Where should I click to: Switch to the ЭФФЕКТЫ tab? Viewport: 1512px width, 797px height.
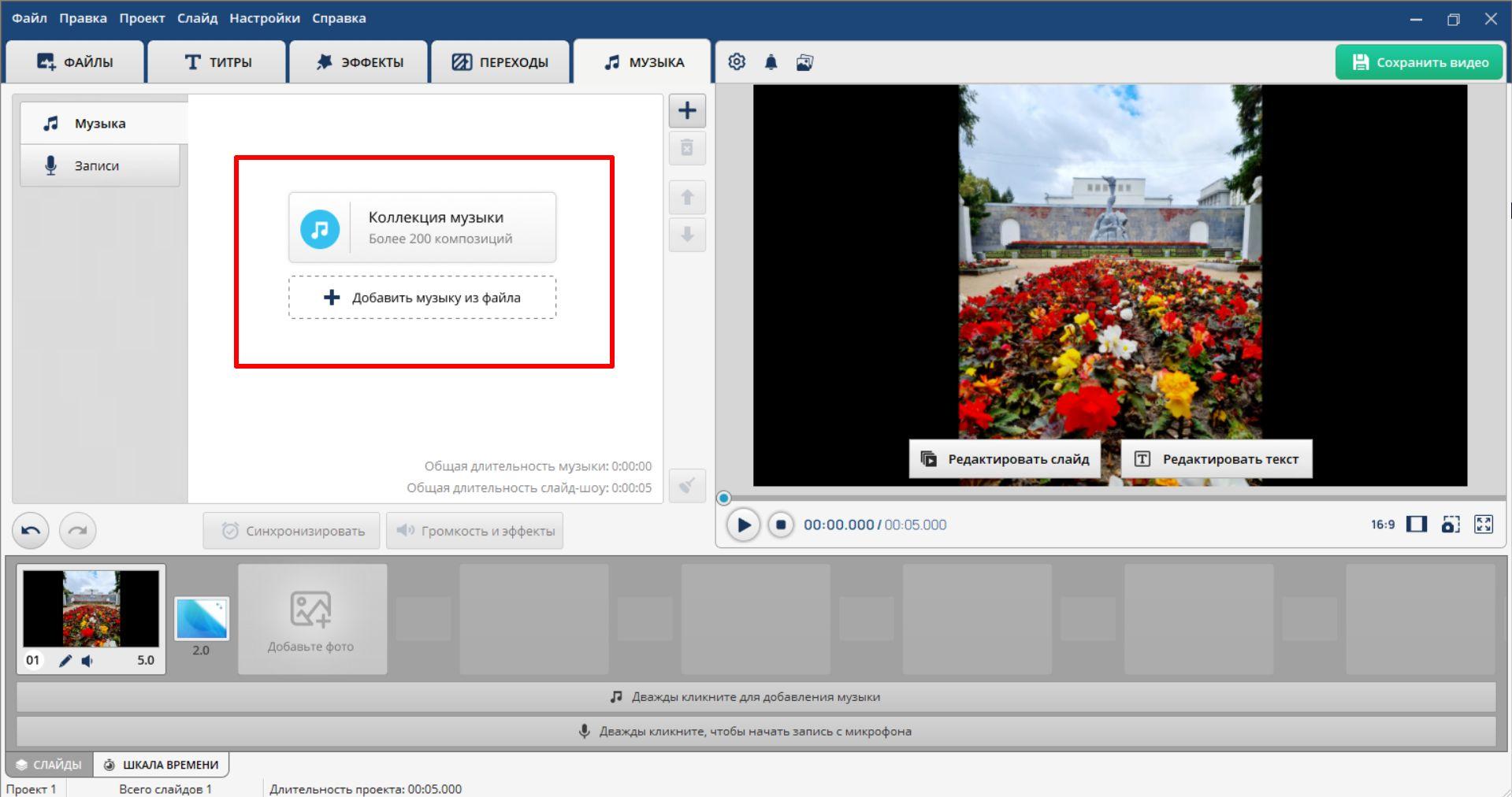tap(358, 62)
